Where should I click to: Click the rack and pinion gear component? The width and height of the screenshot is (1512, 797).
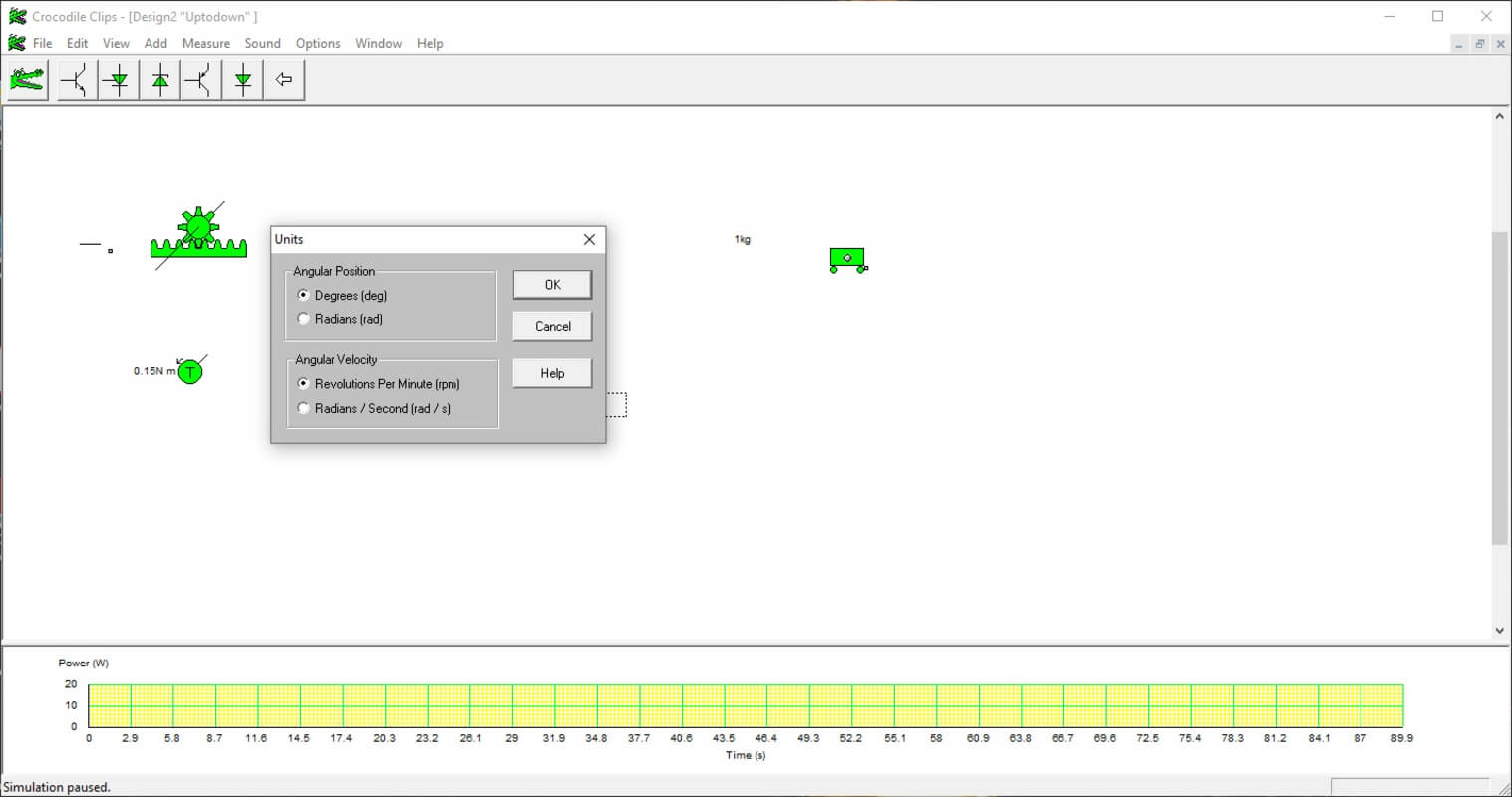click(198, 237)
